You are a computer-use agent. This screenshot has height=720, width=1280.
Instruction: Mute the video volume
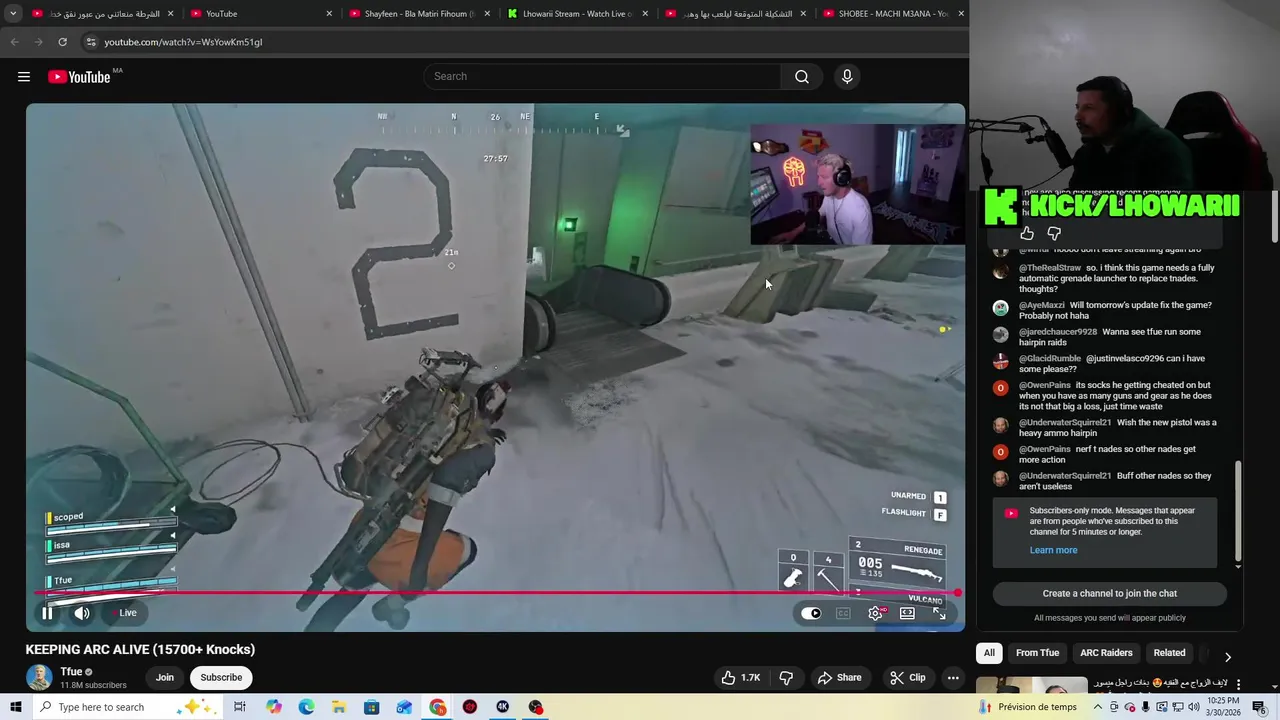[x=82, y=613]
